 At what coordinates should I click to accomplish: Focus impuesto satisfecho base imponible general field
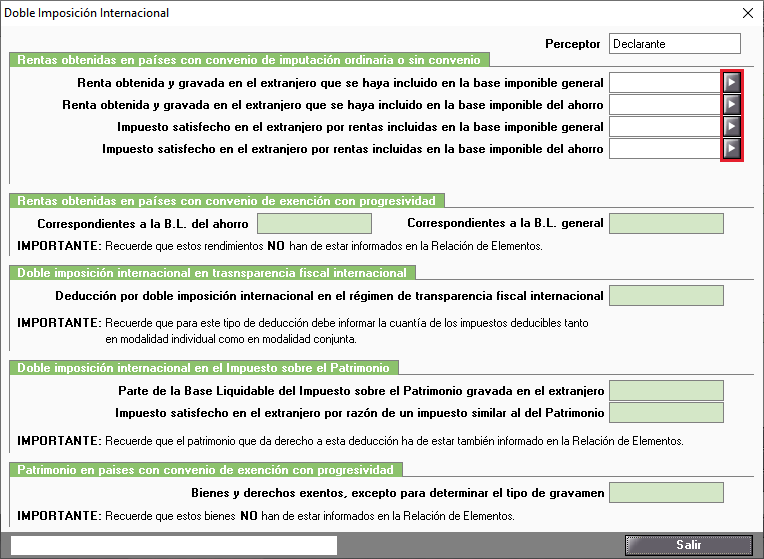click(x=666, y=127)
